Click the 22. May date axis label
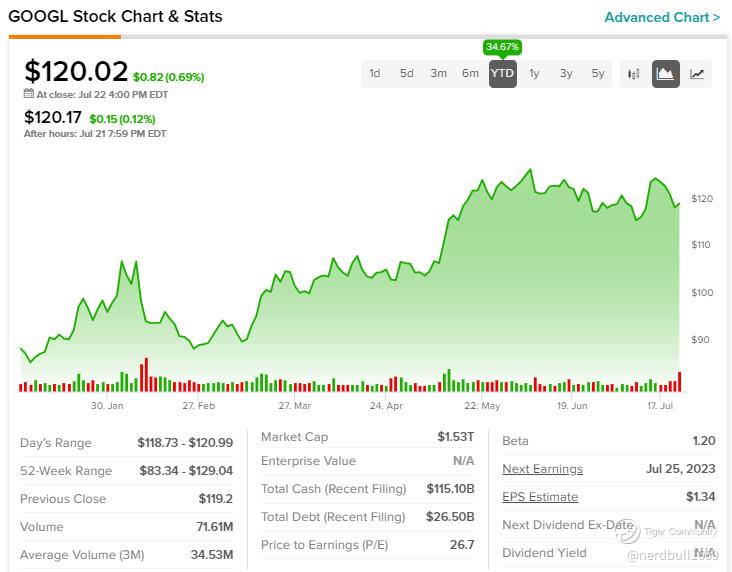Image resolution: width=732 pixels, height=572 pixels. tap(482, 406)
